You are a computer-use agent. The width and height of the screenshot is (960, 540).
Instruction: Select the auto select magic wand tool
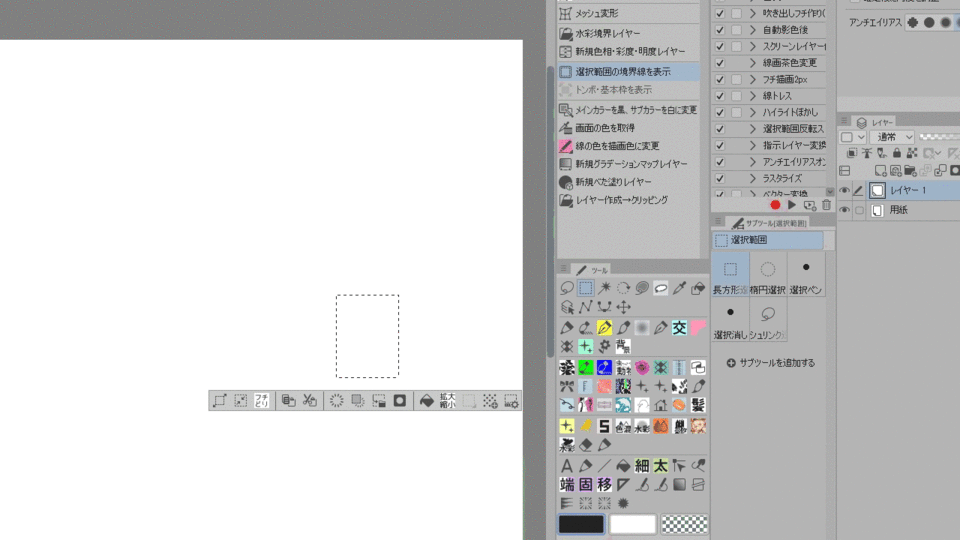[605, 288]
